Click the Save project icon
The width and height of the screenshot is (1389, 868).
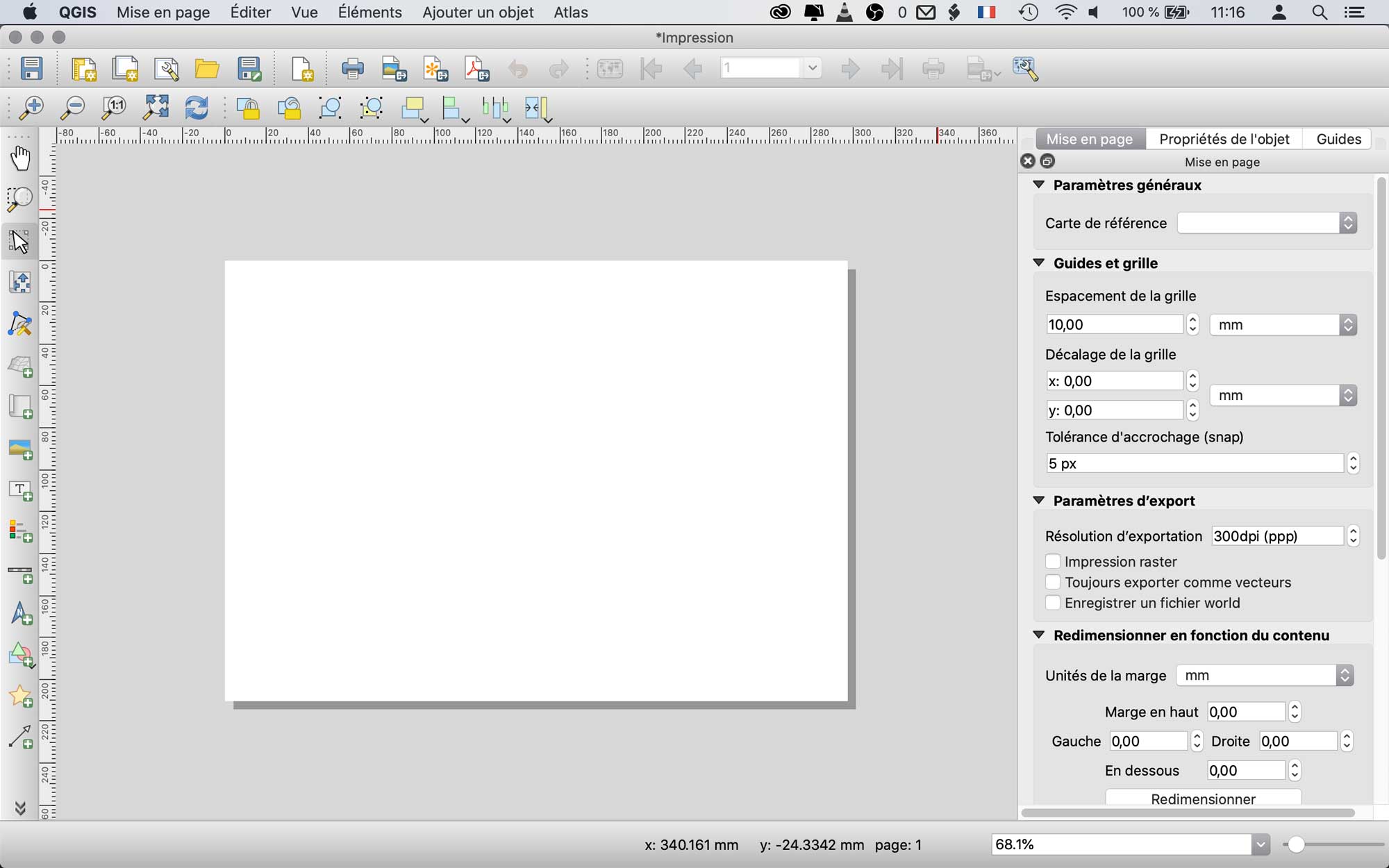[31, 69]
